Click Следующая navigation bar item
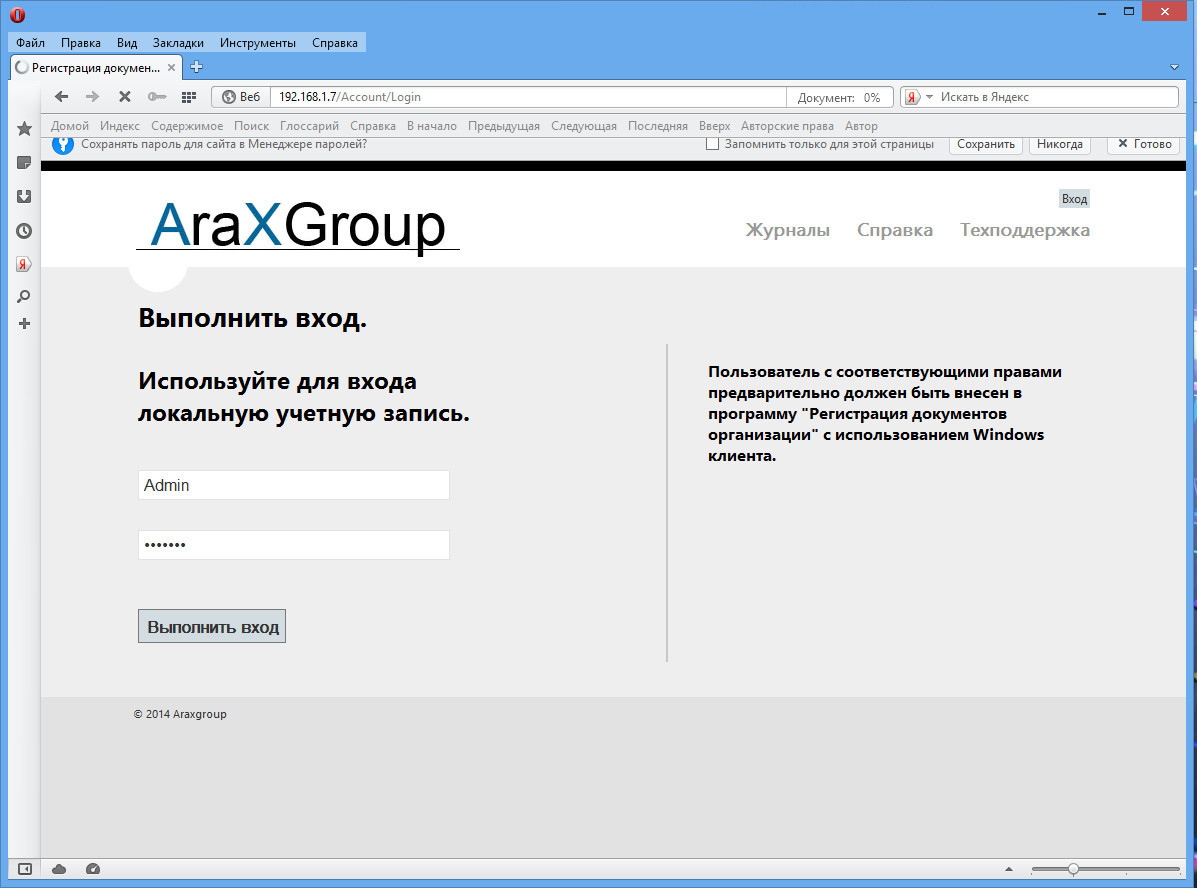Viewport: 1197px width, 888px height. coord(584,126)
